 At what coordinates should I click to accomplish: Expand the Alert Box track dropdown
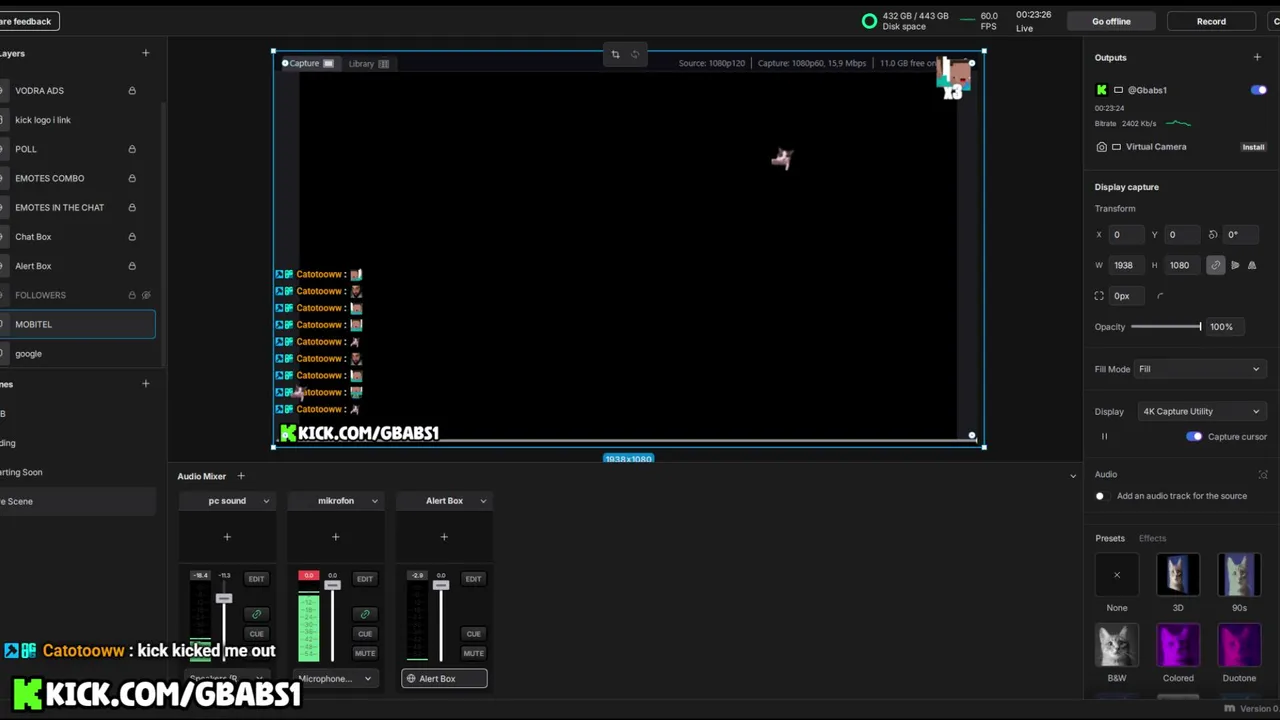tap(483, 501)
